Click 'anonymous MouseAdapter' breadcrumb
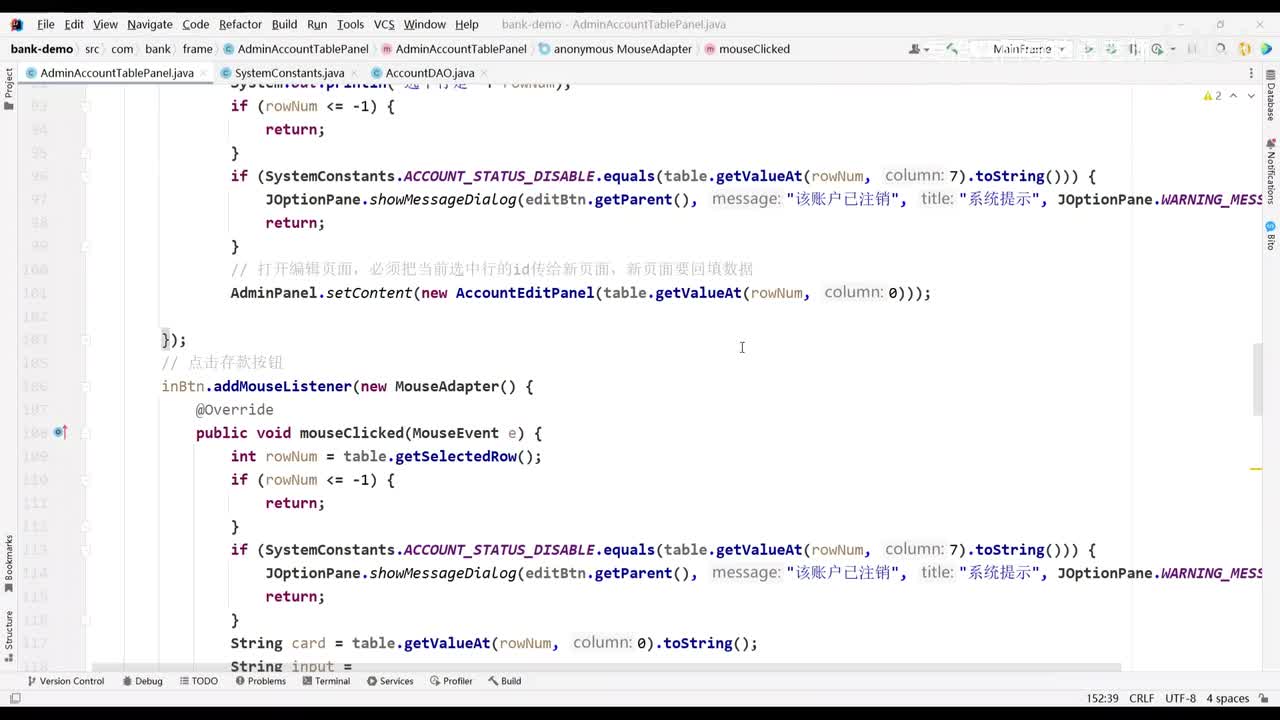 click(615, 49)
